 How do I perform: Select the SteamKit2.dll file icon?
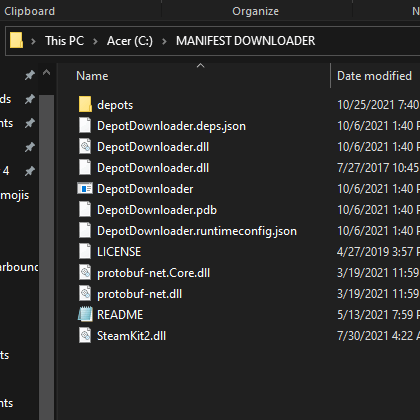point(85,335)
